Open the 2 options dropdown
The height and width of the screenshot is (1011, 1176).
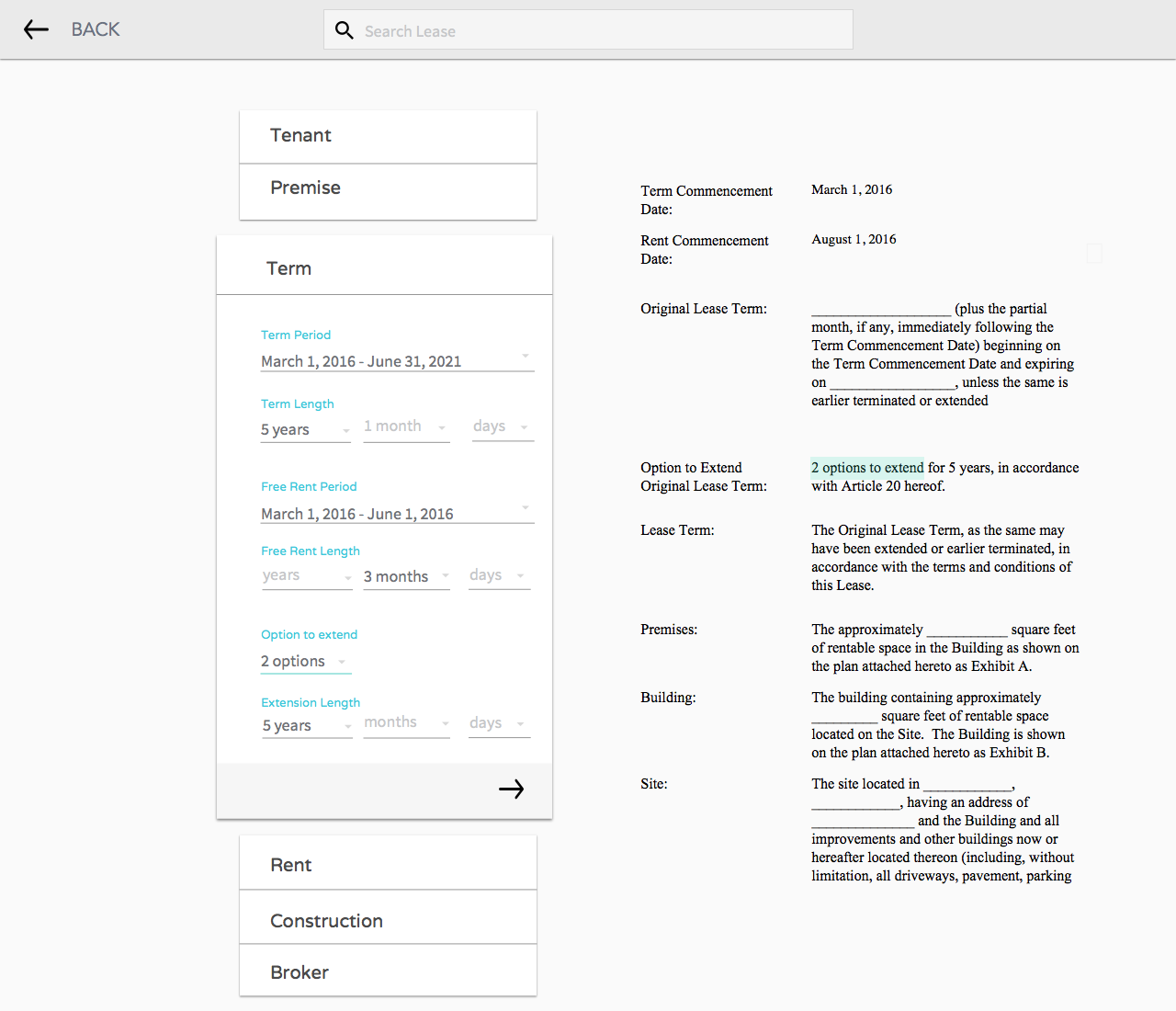point(305,661)
